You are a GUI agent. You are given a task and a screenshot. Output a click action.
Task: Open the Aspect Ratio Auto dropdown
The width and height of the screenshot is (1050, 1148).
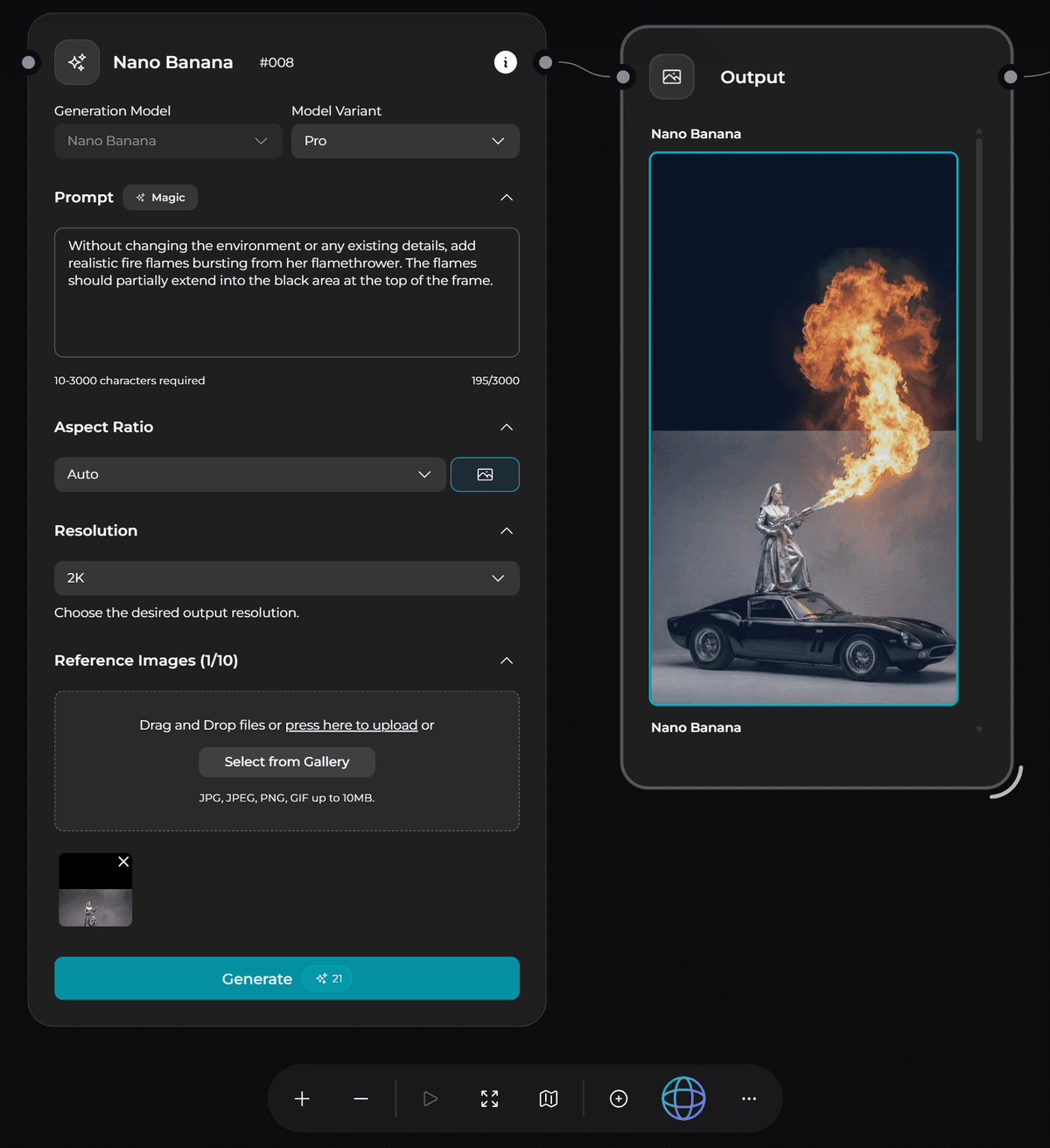click(x=249, y=474)
